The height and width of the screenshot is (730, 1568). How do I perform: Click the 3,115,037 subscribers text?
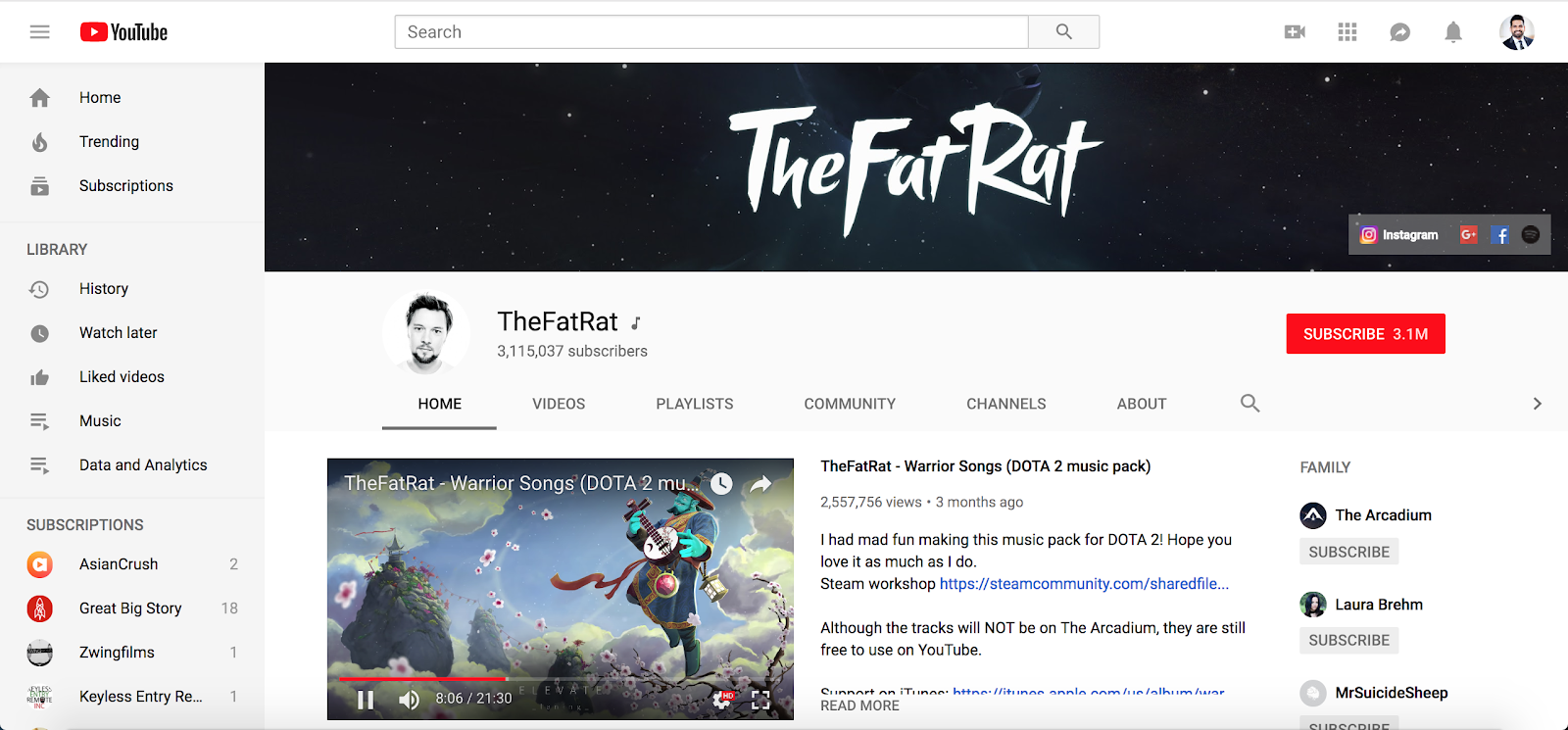pos(572,351)
